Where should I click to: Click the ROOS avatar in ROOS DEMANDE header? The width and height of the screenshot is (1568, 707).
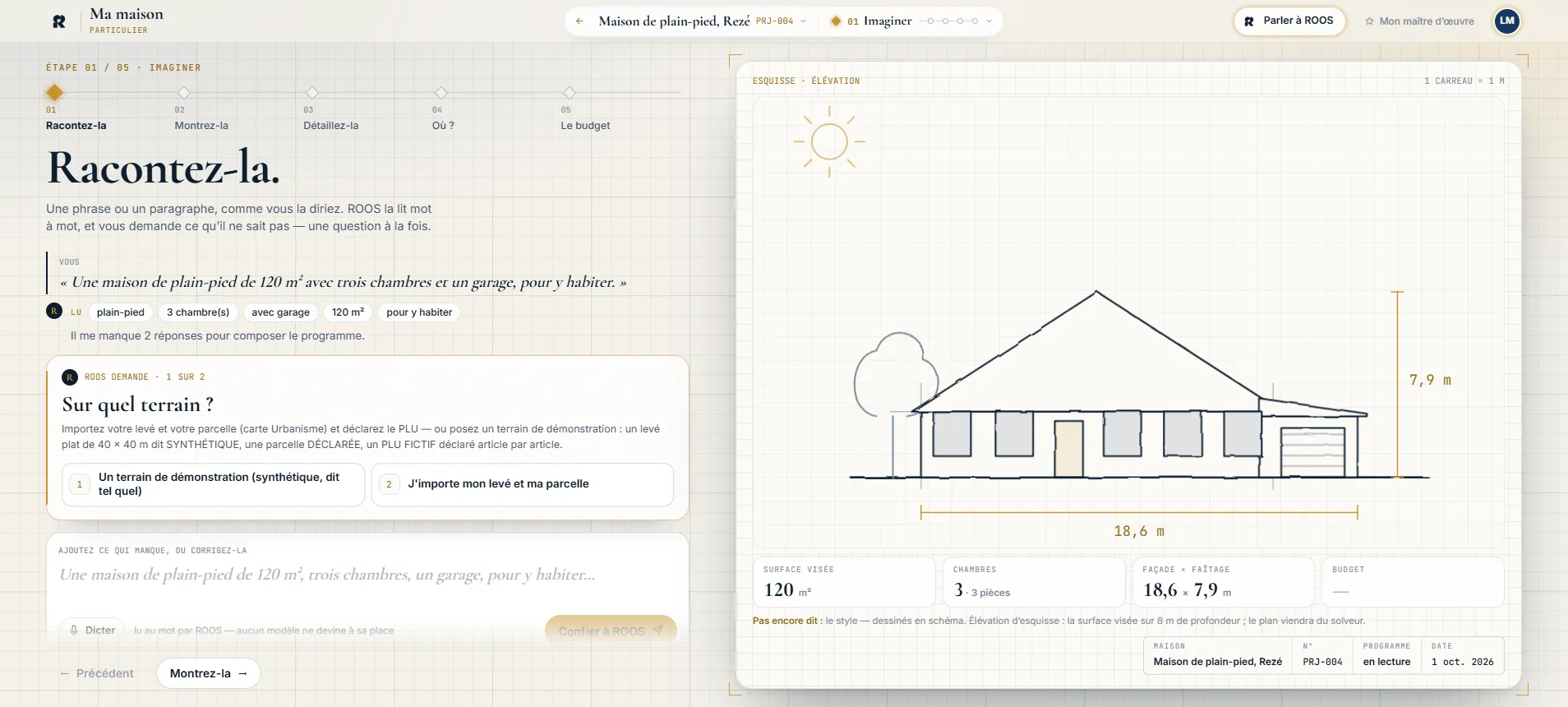click(70, 377)
